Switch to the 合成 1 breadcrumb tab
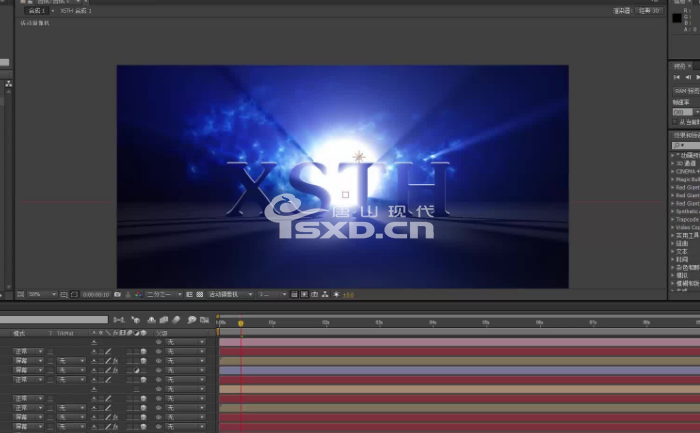700x433 pixels. pyautogui.click(x=37, y=11)
